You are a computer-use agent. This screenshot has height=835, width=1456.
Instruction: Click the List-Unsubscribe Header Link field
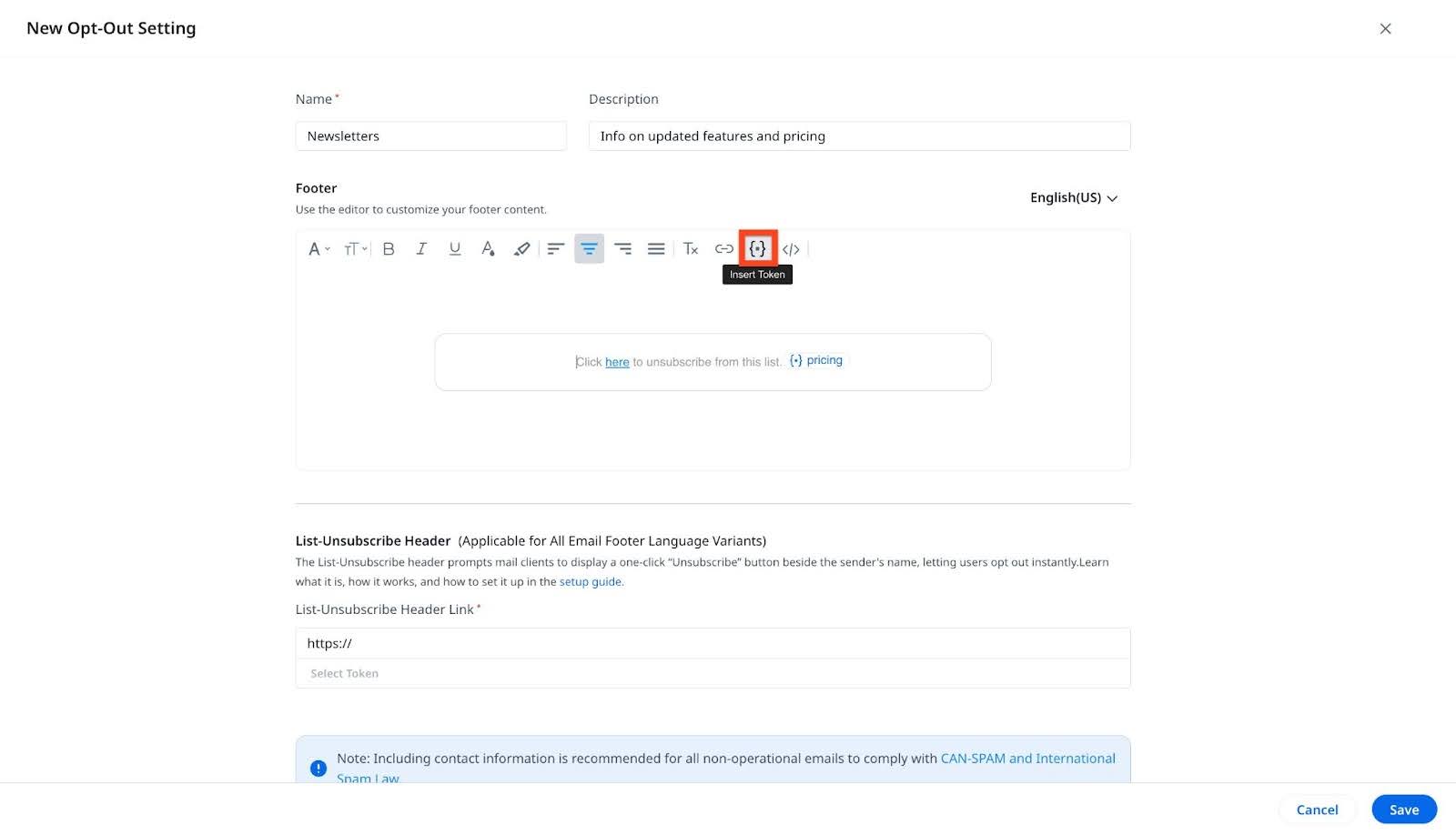(x=713, y=643)
